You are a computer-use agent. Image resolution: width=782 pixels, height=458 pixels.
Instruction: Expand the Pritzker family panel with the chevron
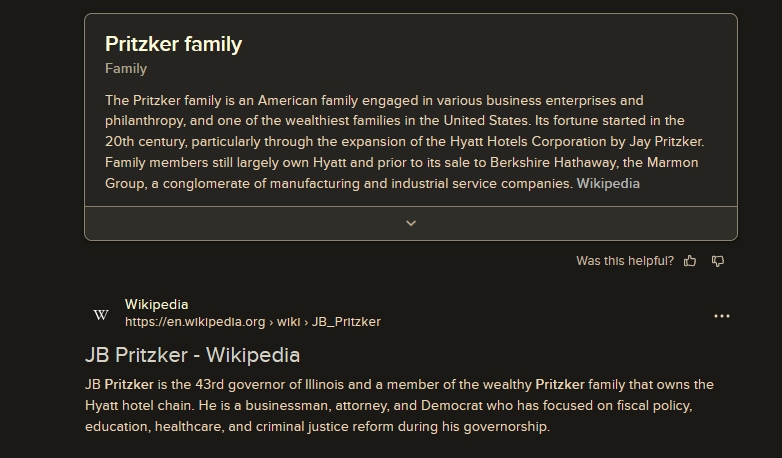pyautogui.click(x=411, y=224)
